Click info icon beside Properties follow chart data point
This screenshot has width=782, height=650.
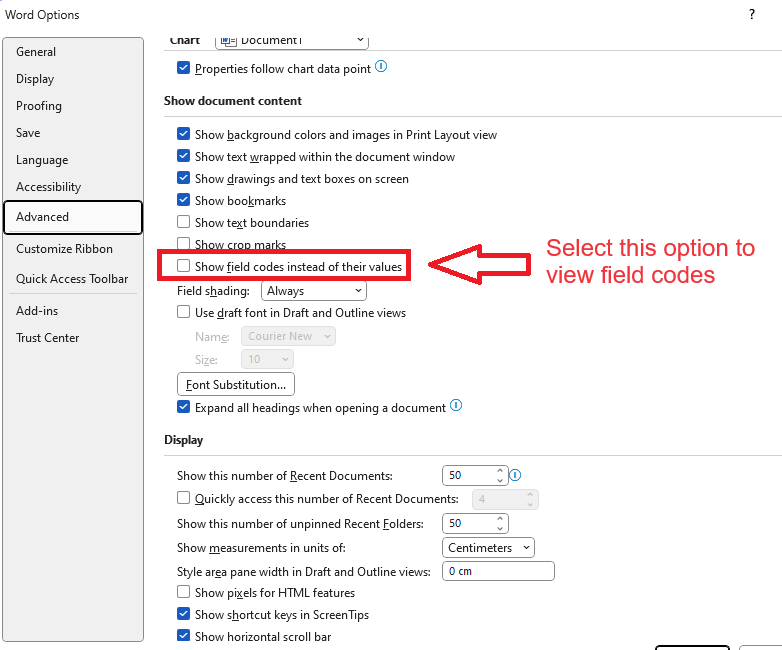coord(381,66)
